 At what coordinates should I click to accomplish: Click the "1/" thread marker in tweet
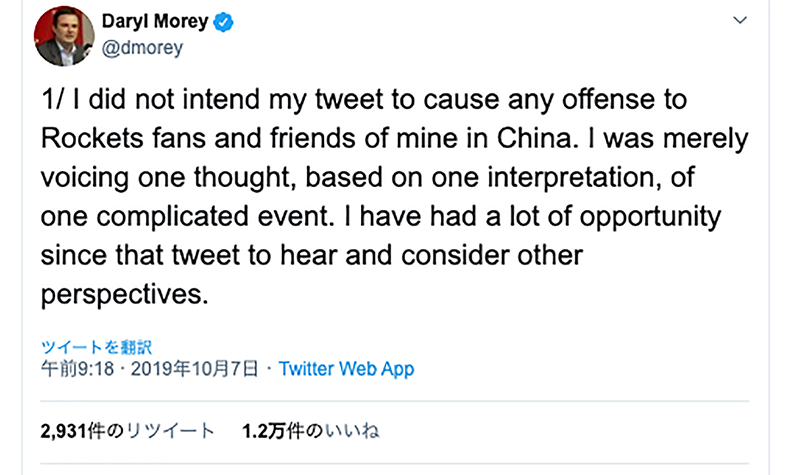tap(54, 102)
